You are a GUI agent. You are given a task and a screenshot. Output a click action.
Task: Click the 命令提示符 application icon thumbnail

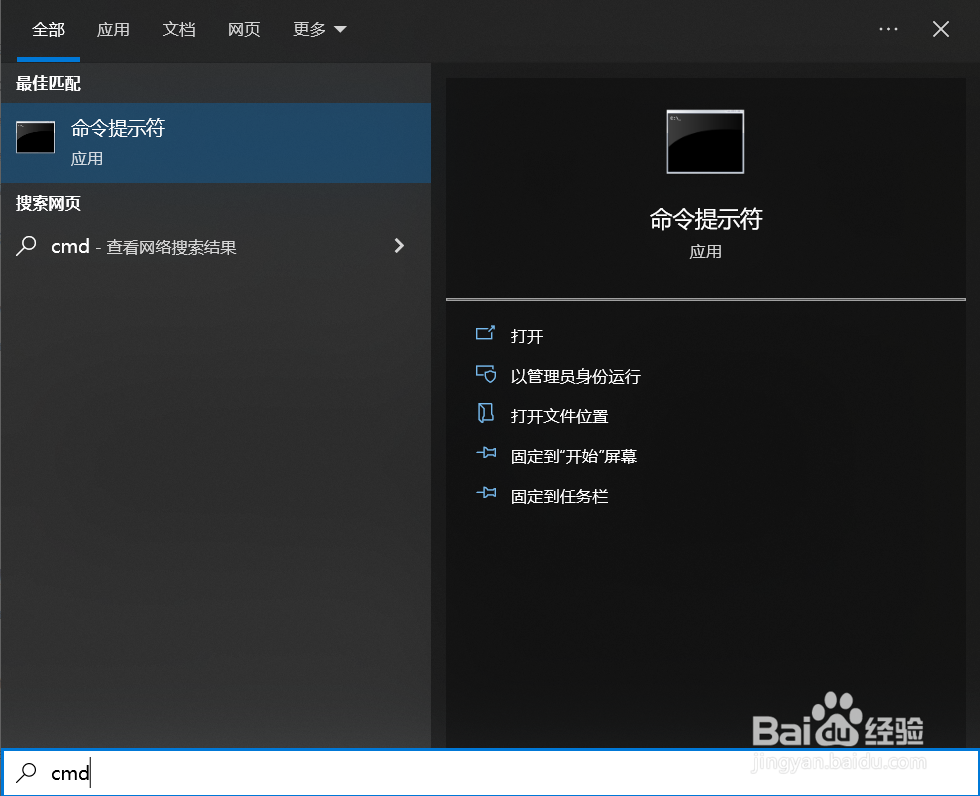click(x=35, y=138)
